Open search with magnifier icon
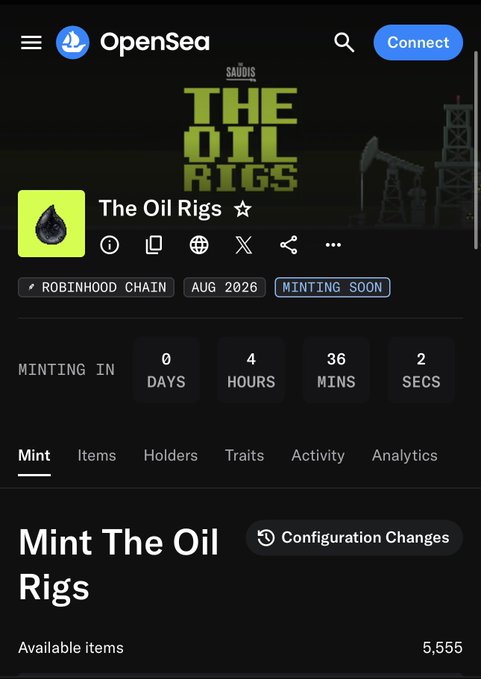This screenshot has height=679, width=481. 344,42
